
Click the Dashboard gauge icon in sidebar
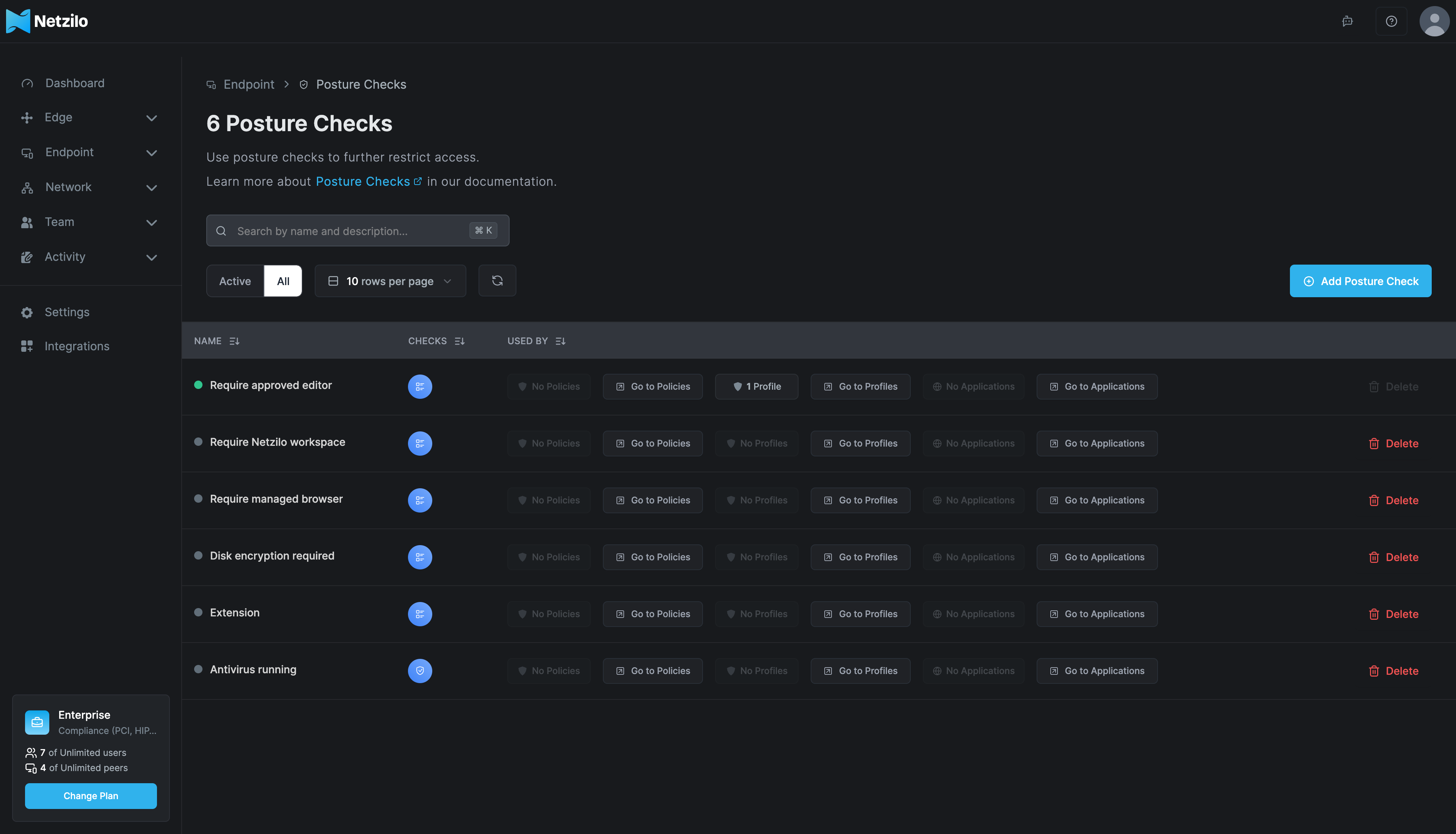[x=27, y=84]
